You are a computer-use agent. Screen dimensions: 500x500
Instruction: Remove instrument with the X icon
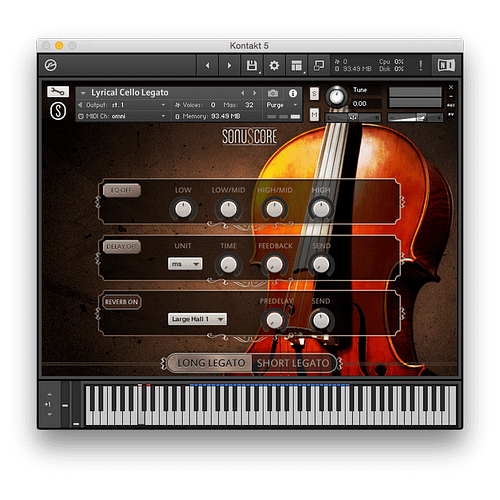[451, 87]
